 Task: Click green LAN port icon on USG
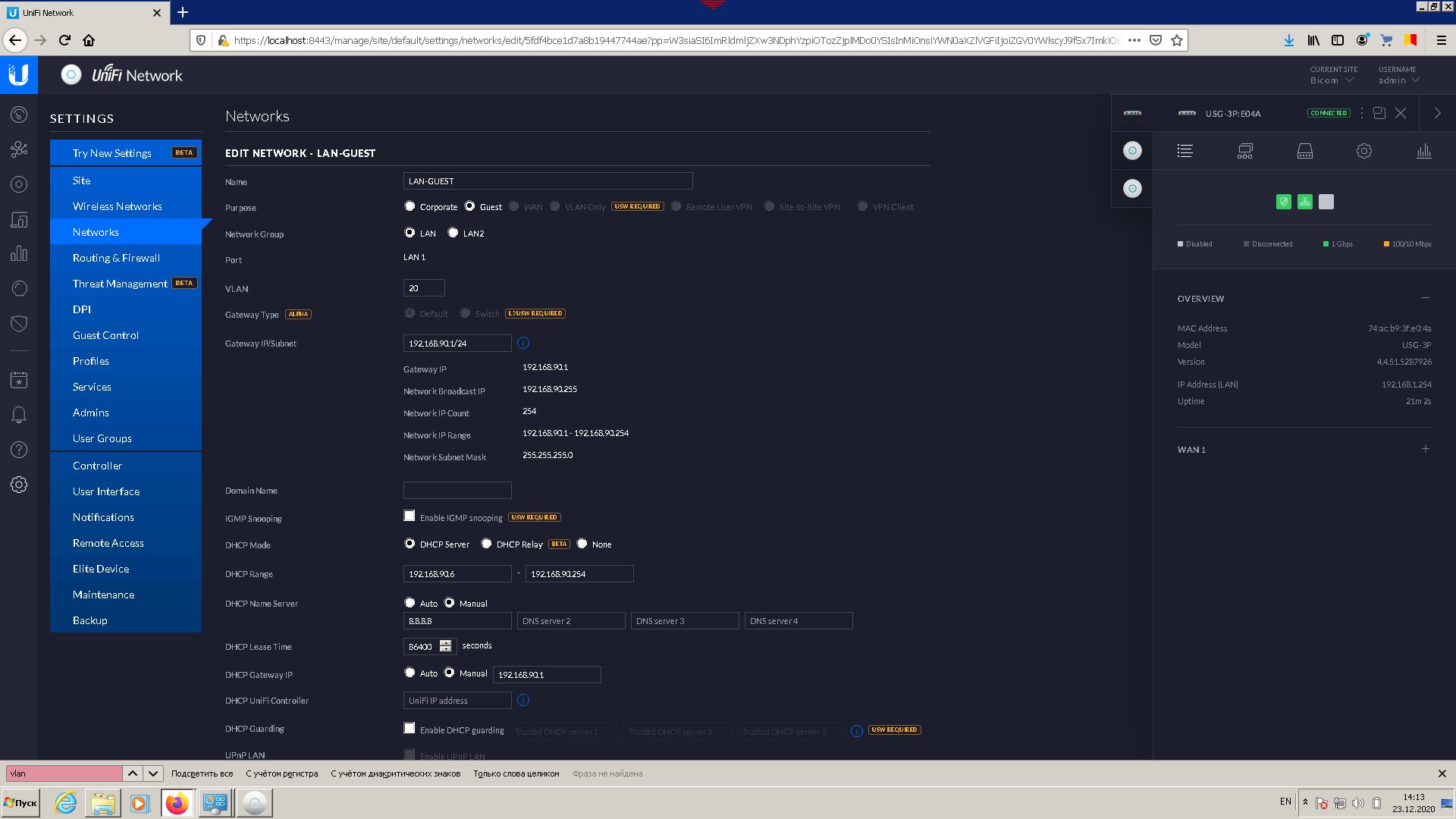tap(1304, 202)
